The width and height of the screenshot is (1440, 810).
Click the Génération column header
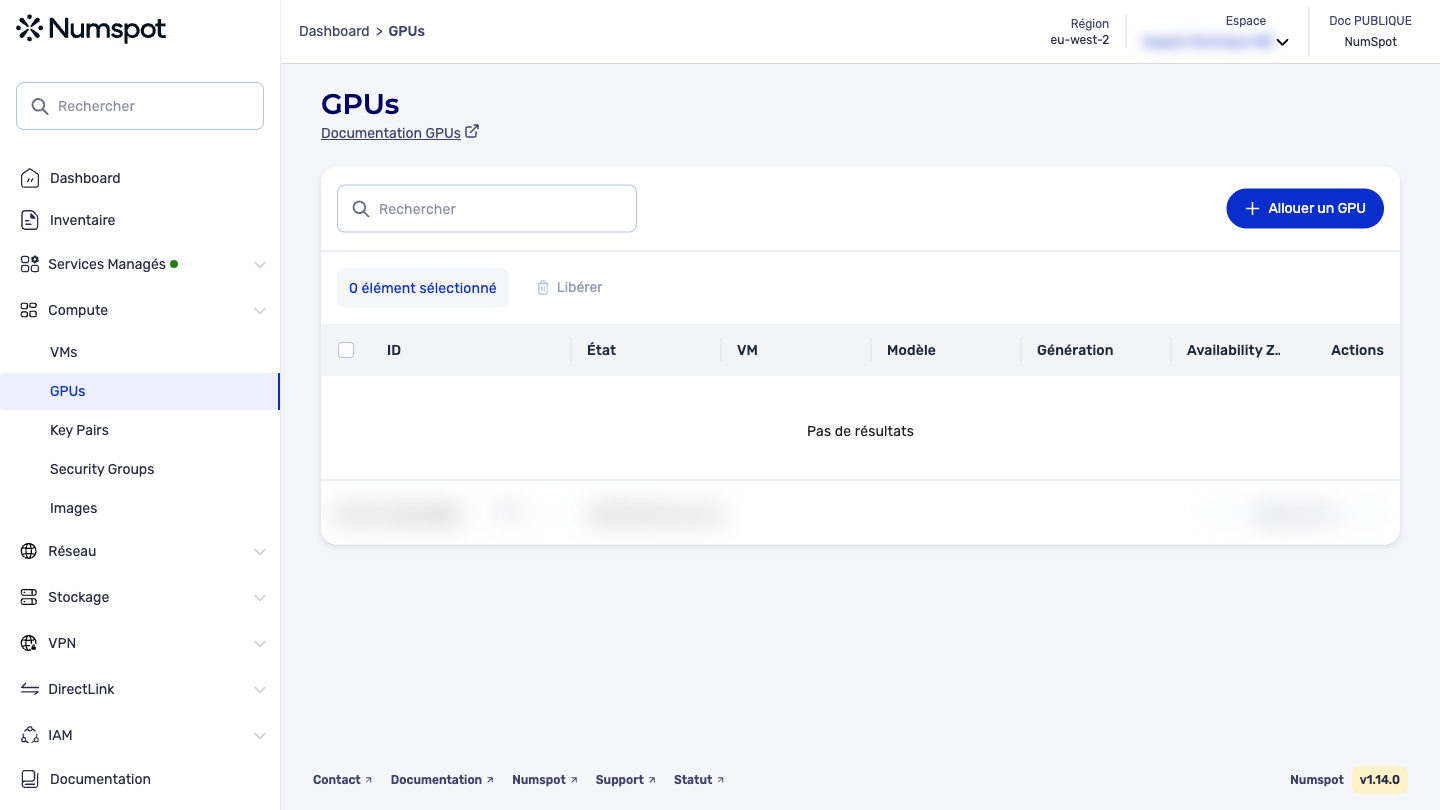click(1075, 350)
